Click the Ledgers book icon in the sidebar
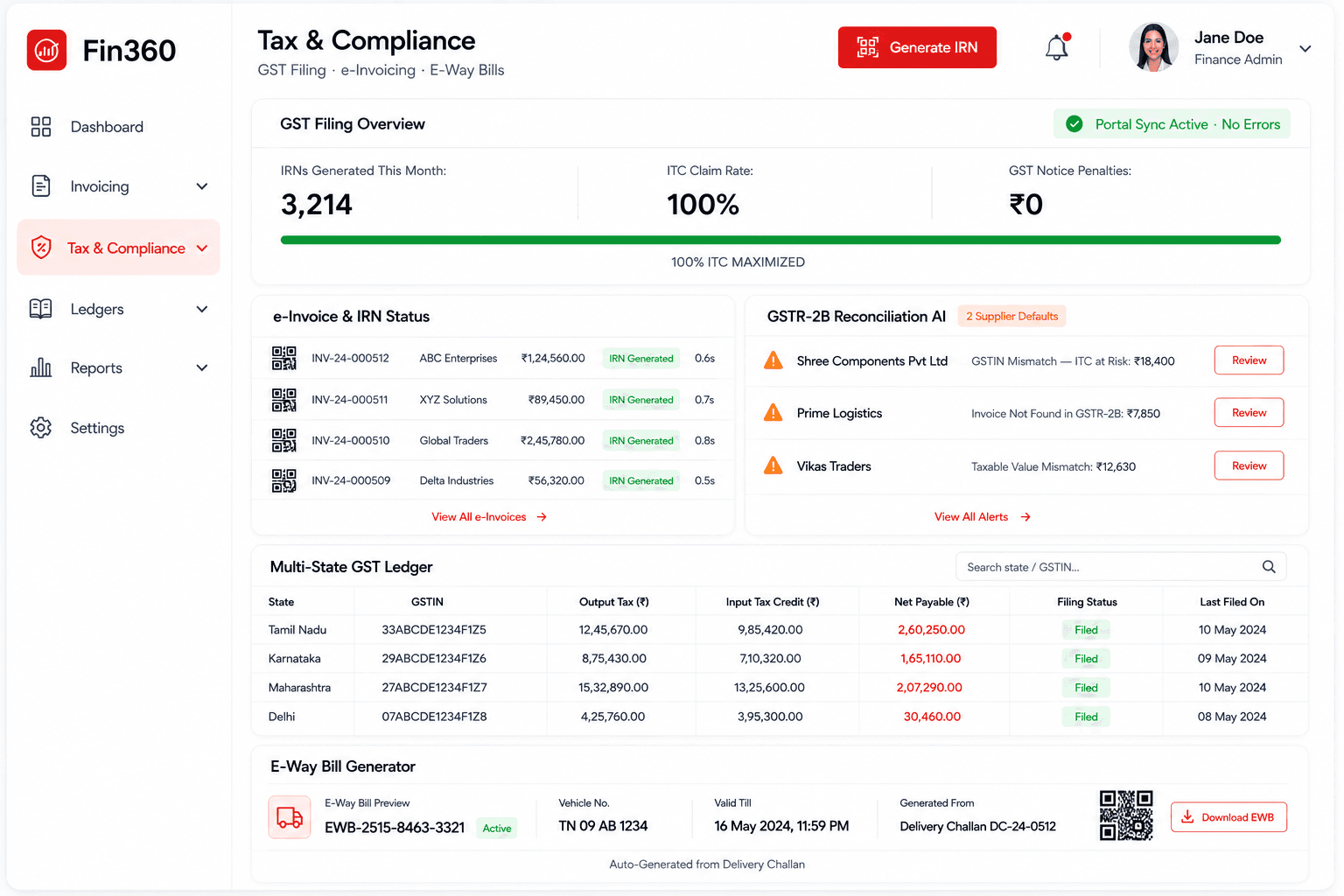 coord(41,309)
